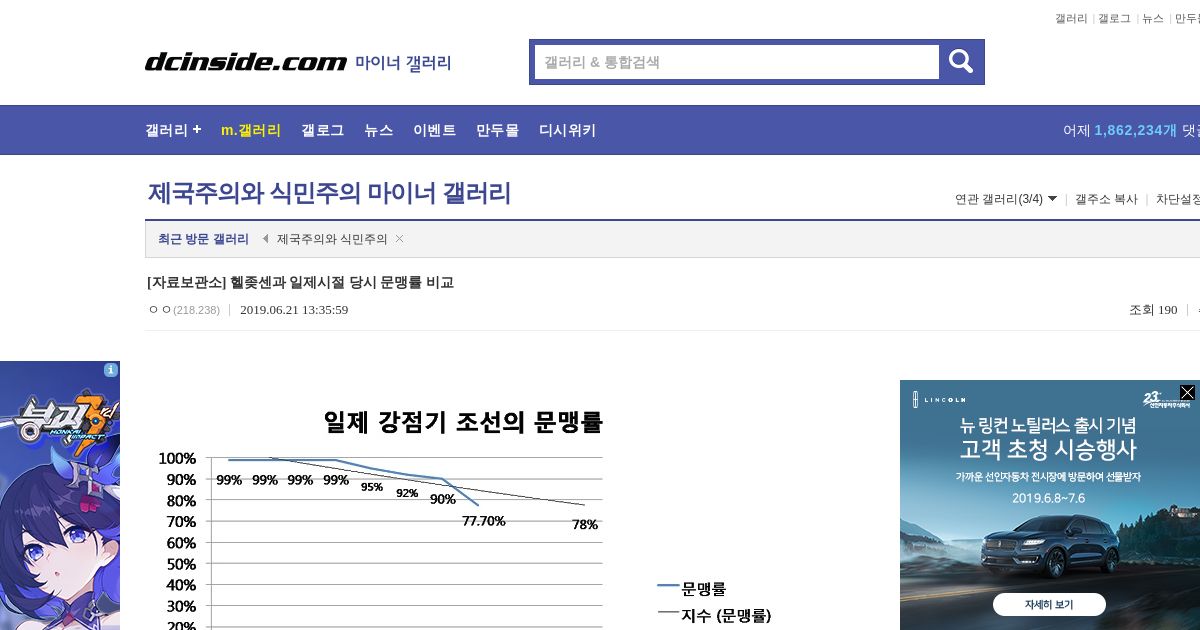Open 갤로그 link in top utility bar
Screen dimensions: 1200x630
point(1114,18)
